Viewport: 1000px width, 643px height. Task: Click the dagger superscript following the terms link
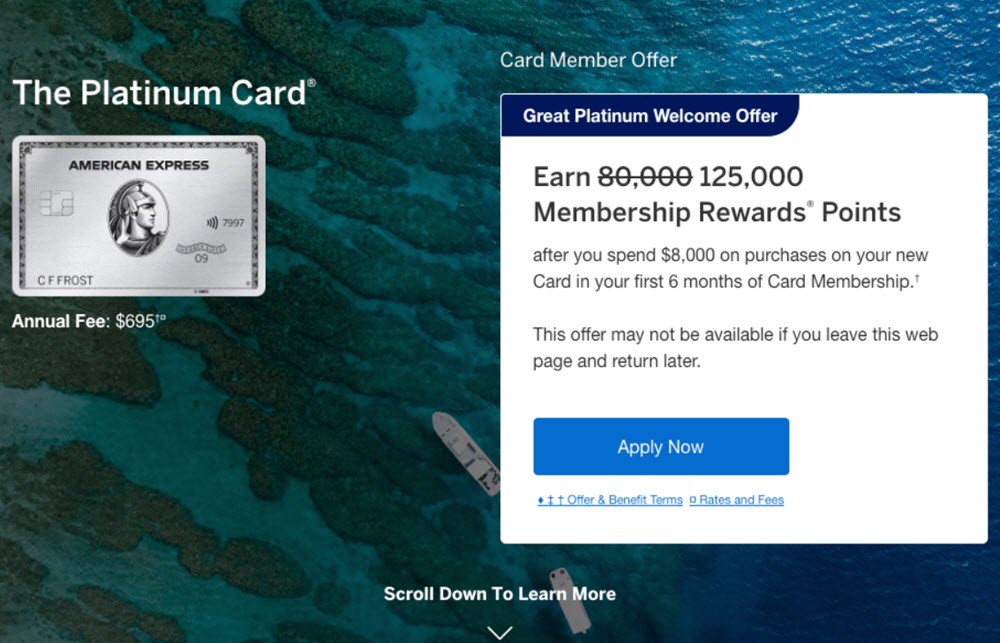point(560,499)
